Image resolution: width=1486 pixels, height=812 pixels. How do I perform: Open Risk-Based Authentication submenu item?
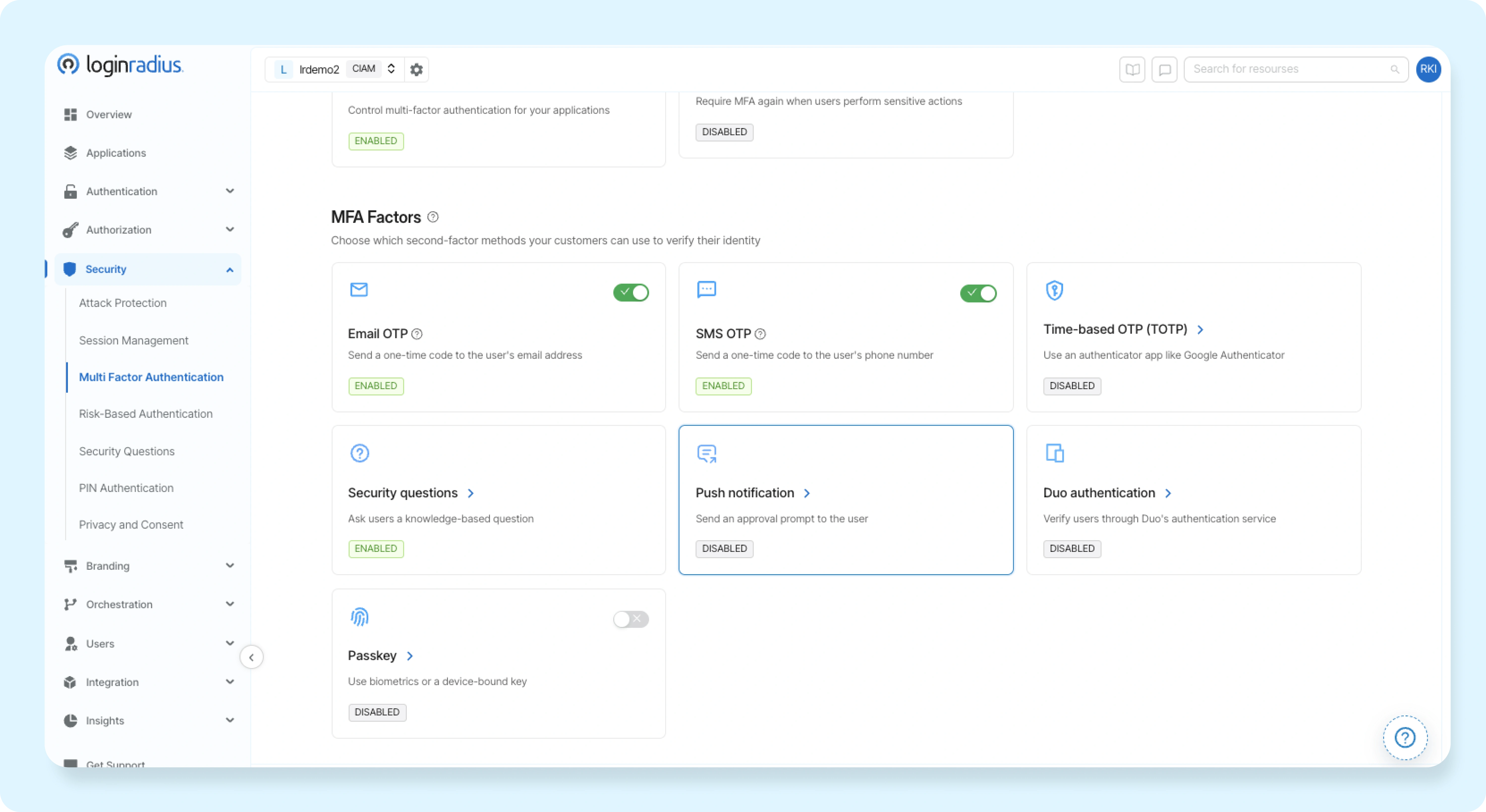146,414
